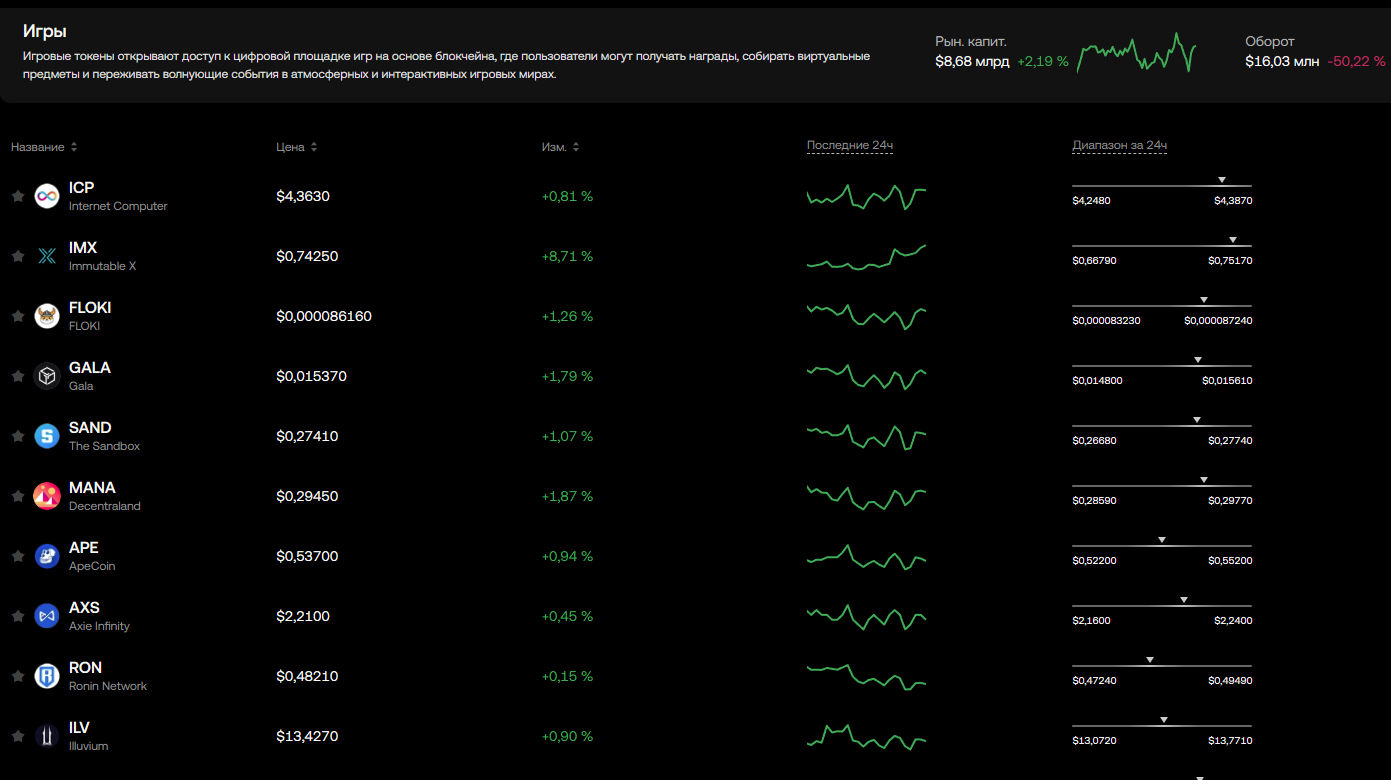Favorite SAND with its star
This screenshot has height=780, width=1391.
[17, 436]
